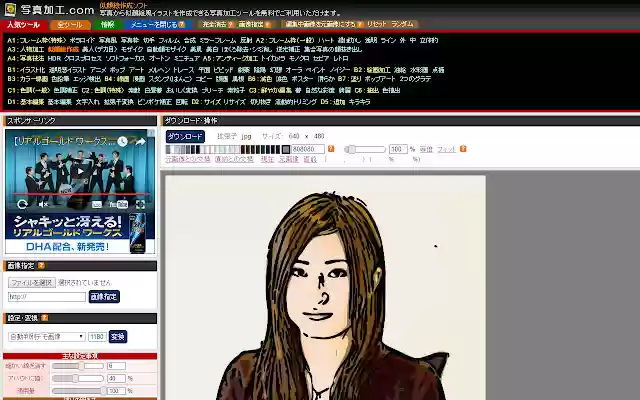
Task: Click the 文字入れ tool link
Action: pyautogui.click(x=87, y=102)
